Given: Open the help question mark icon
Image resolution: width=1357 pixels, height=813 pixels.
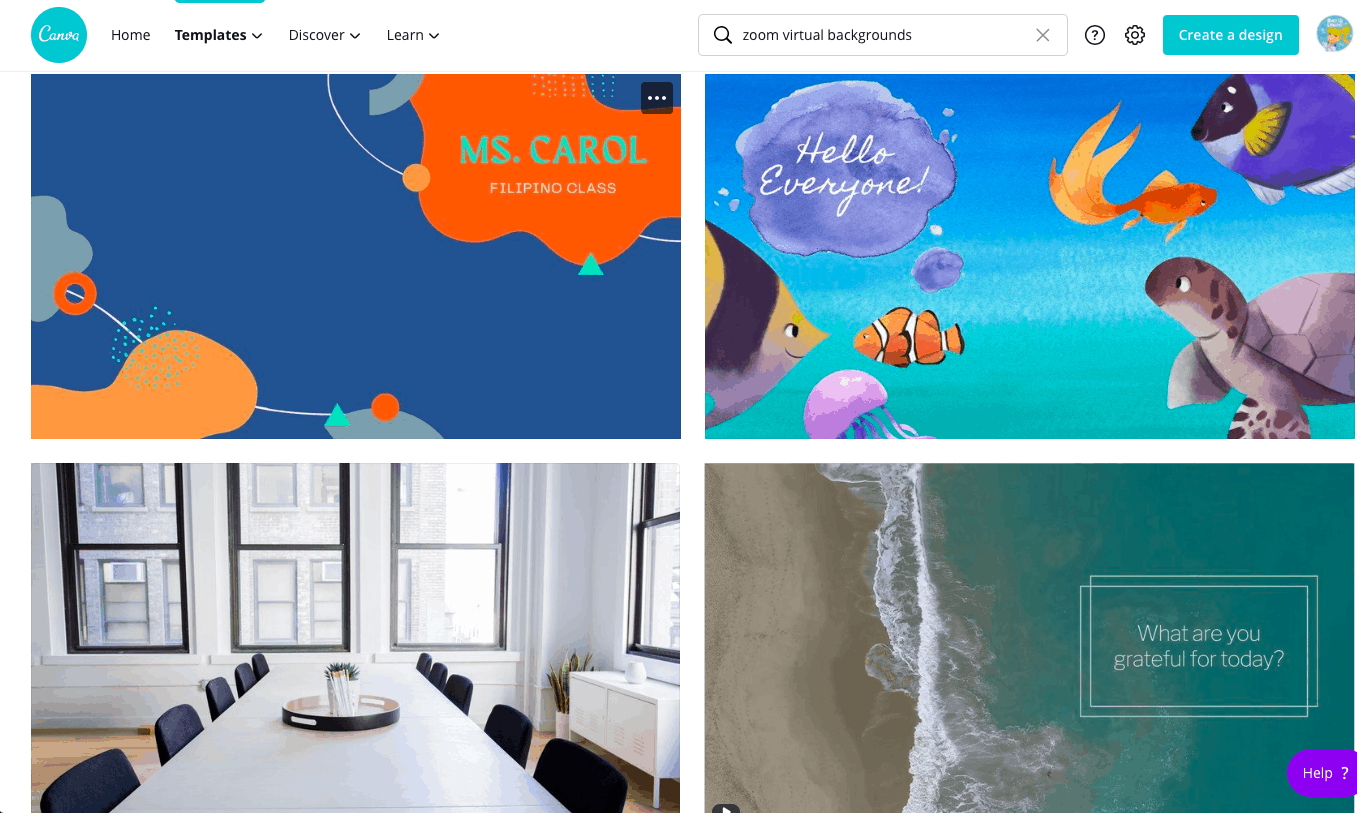Looking at the screenshot, I should click(x=1095, y=35).
